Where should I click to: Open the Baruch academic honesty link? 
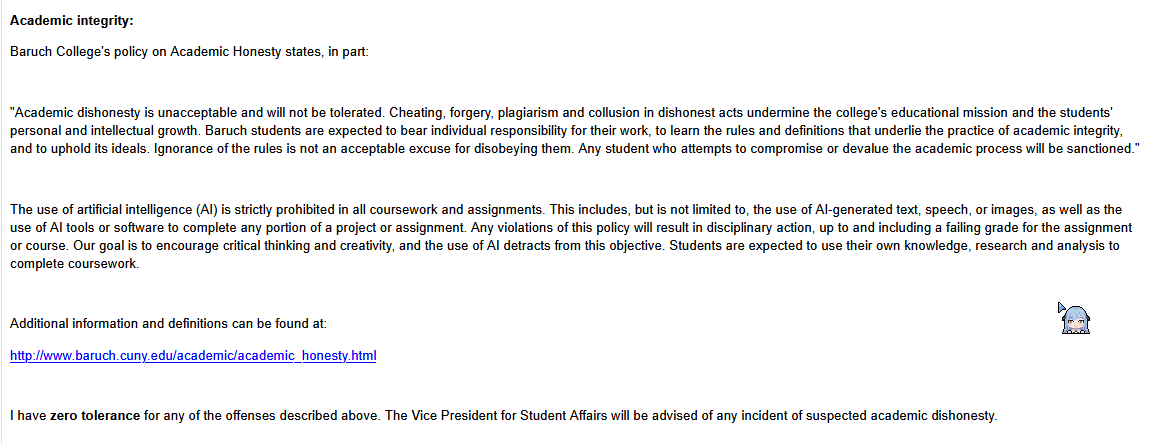point(193,356)
